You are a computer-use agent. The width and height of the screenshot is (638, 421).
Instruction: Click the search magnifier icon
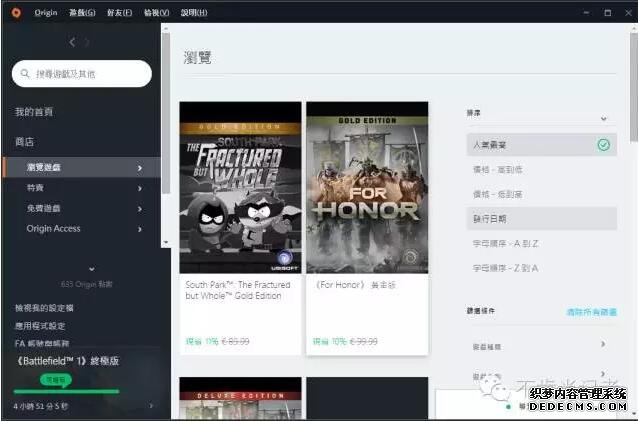(25, 74)
